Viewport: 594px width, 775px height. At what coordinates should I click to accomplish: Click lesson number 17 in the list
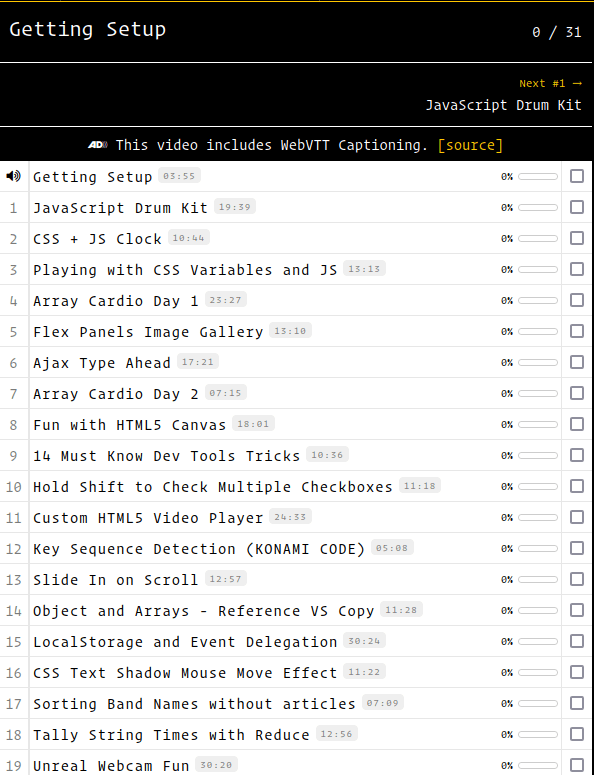pos(14,703)
